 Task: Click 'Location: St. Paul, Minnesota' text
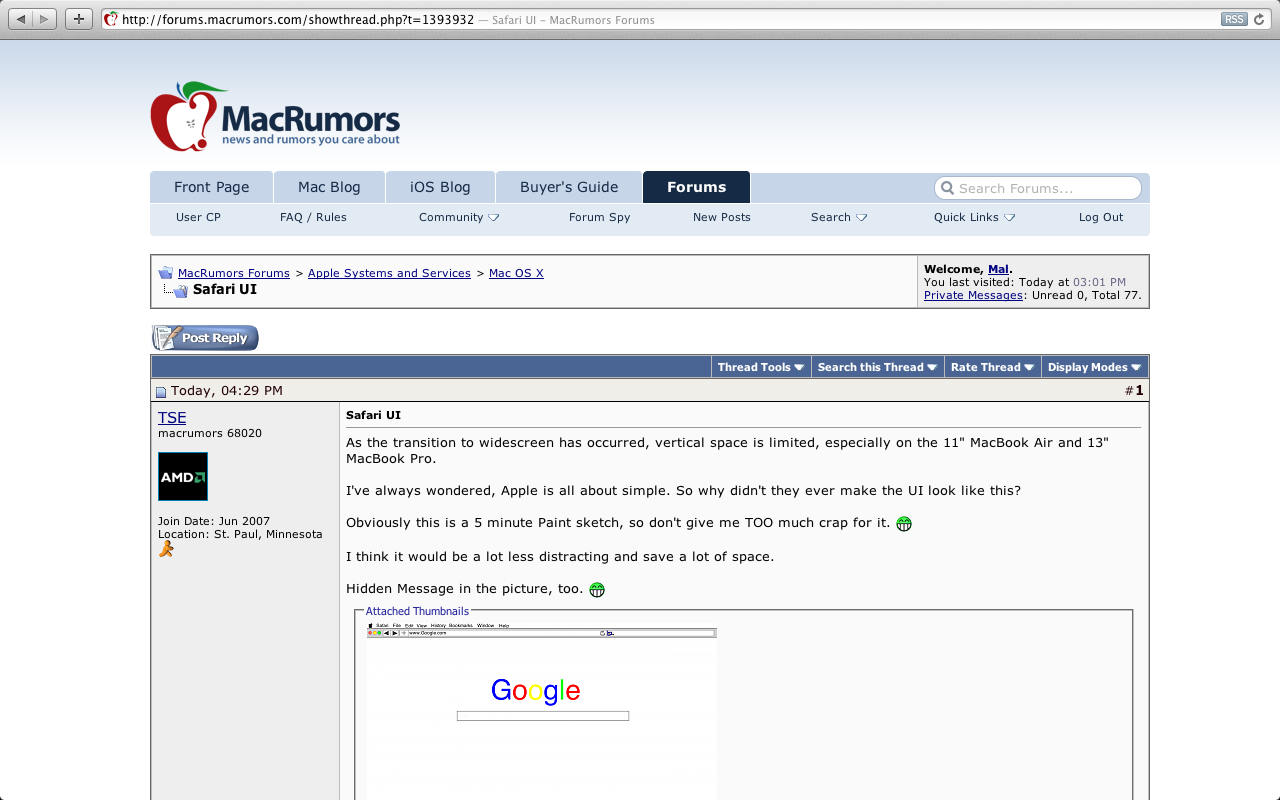click(240, 534)
